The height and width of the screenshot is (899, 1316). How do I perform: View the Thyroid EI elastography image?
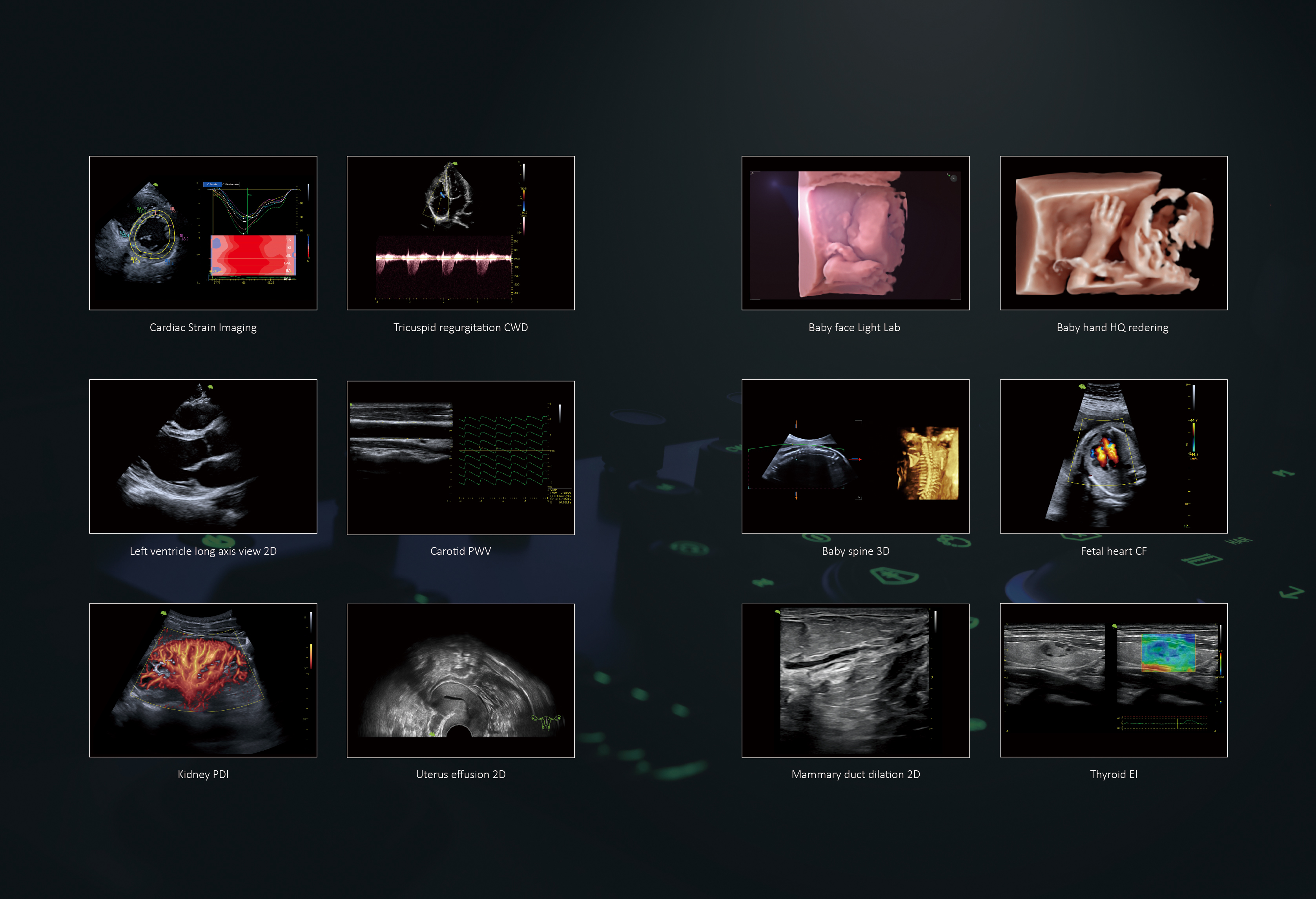[x=1114, y=680]
